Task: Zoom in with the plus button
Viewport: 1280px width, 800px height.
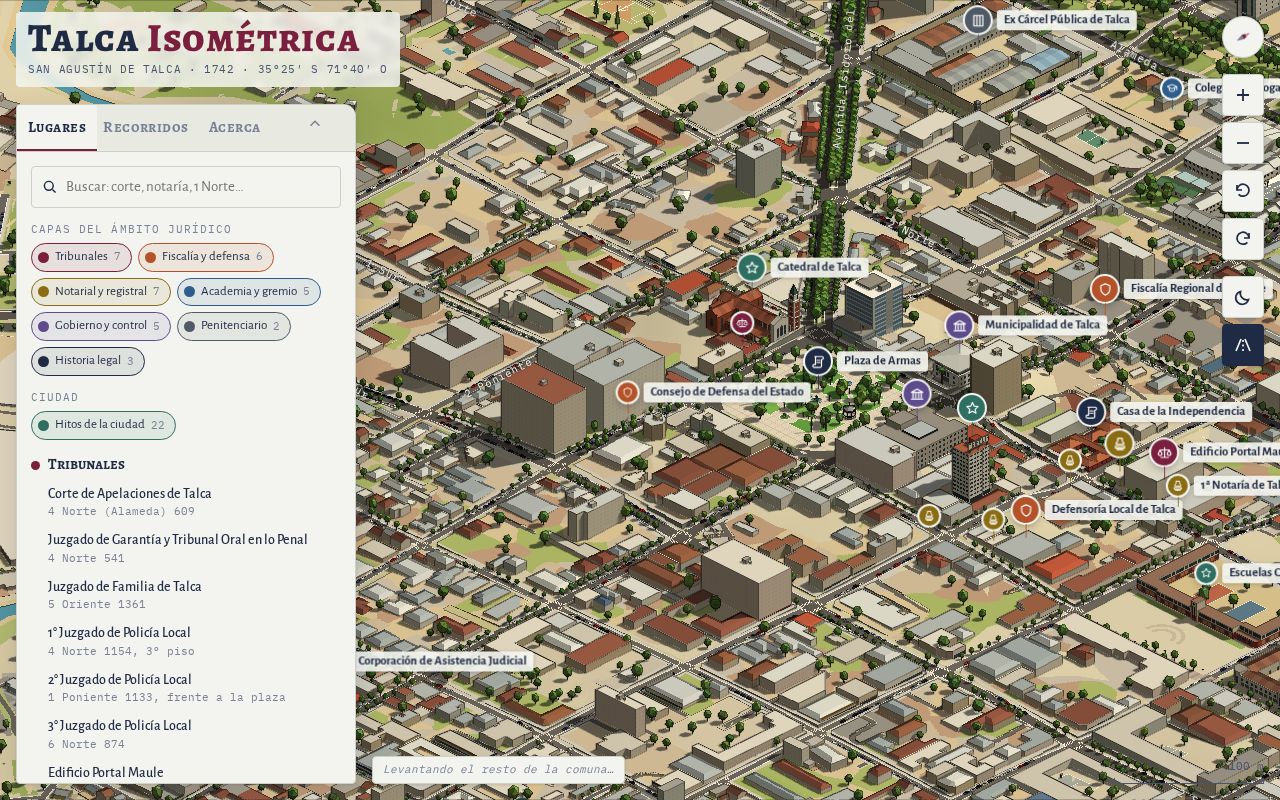Action: (1243, 95)
